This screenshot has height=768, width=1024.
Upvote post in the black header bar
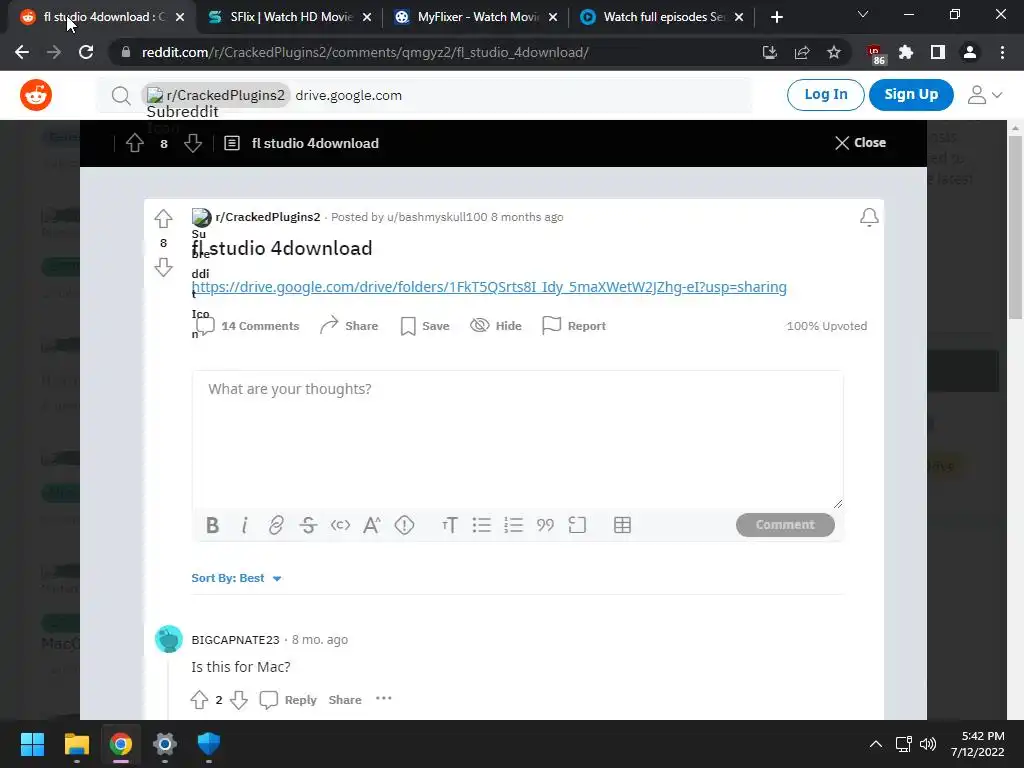(x=135, y=143)
